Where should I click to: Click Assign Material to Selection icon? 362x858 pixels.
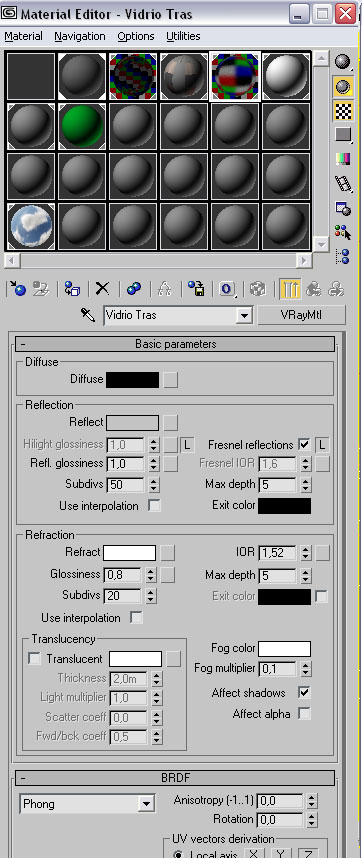[x=72, y=288]
